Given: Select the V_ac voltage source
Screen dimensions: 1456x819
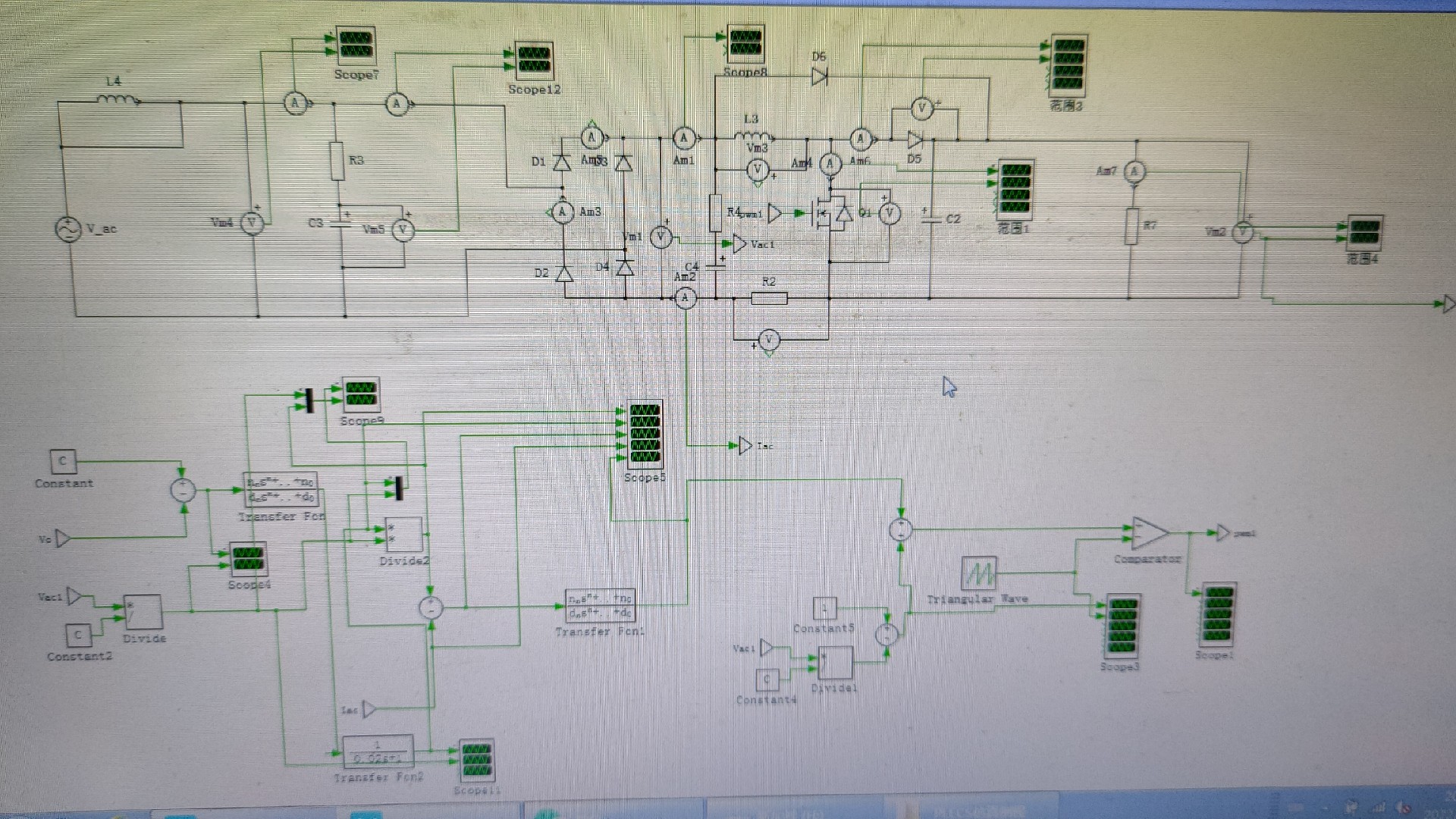Looking at the screenshot, I should pyautogui.click(x=68, y=228).
